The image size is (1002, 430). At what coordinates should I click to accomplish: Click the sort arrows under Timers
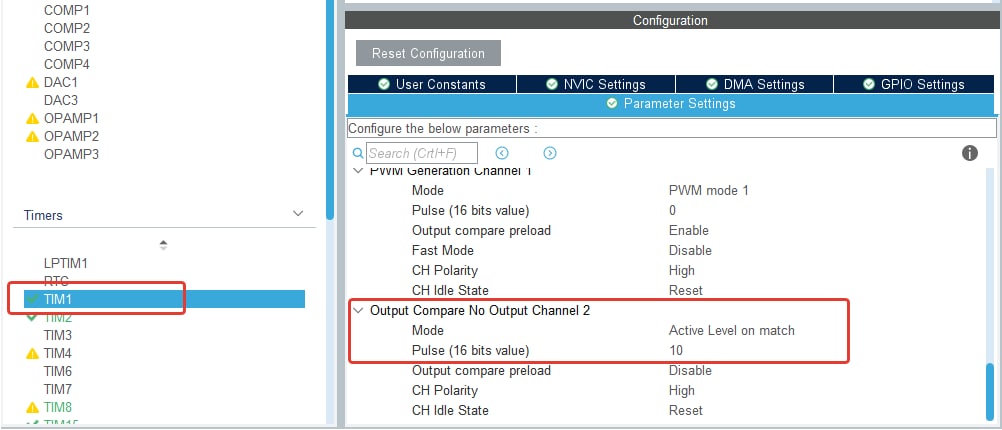tap(163, 244)
